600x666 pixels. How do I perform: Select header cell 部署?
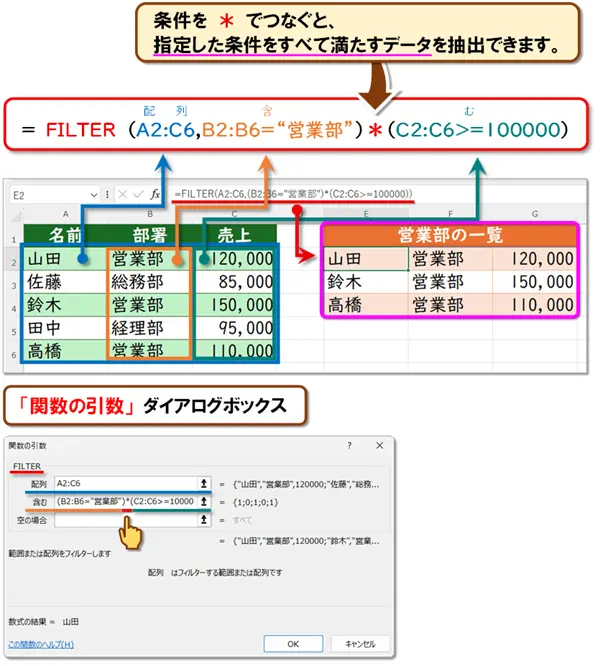pos(150,235)
